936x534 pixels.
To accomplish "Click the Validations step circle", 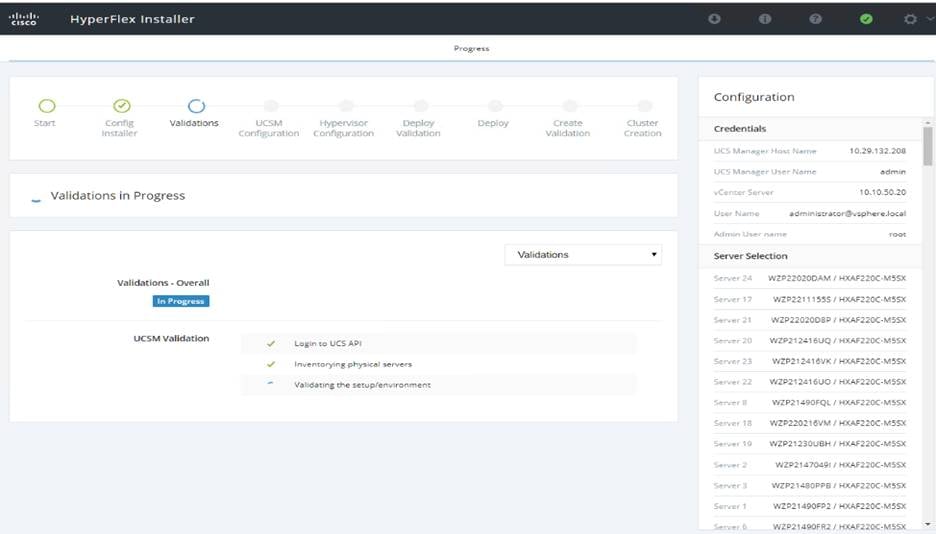I will tap(196, 106).
